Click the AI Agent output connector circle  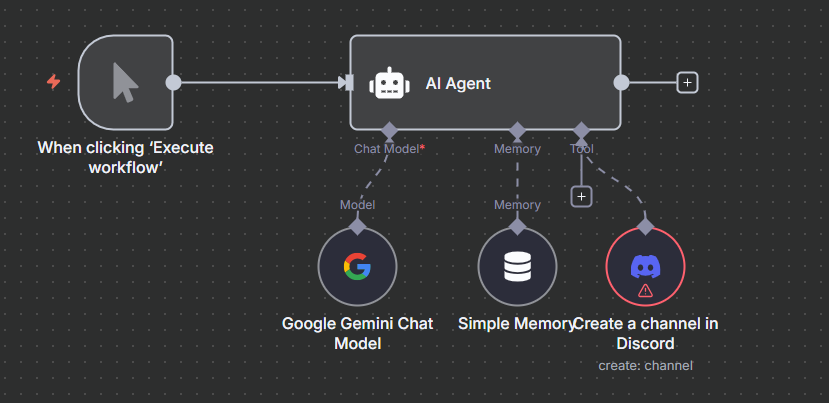point(621,83)
